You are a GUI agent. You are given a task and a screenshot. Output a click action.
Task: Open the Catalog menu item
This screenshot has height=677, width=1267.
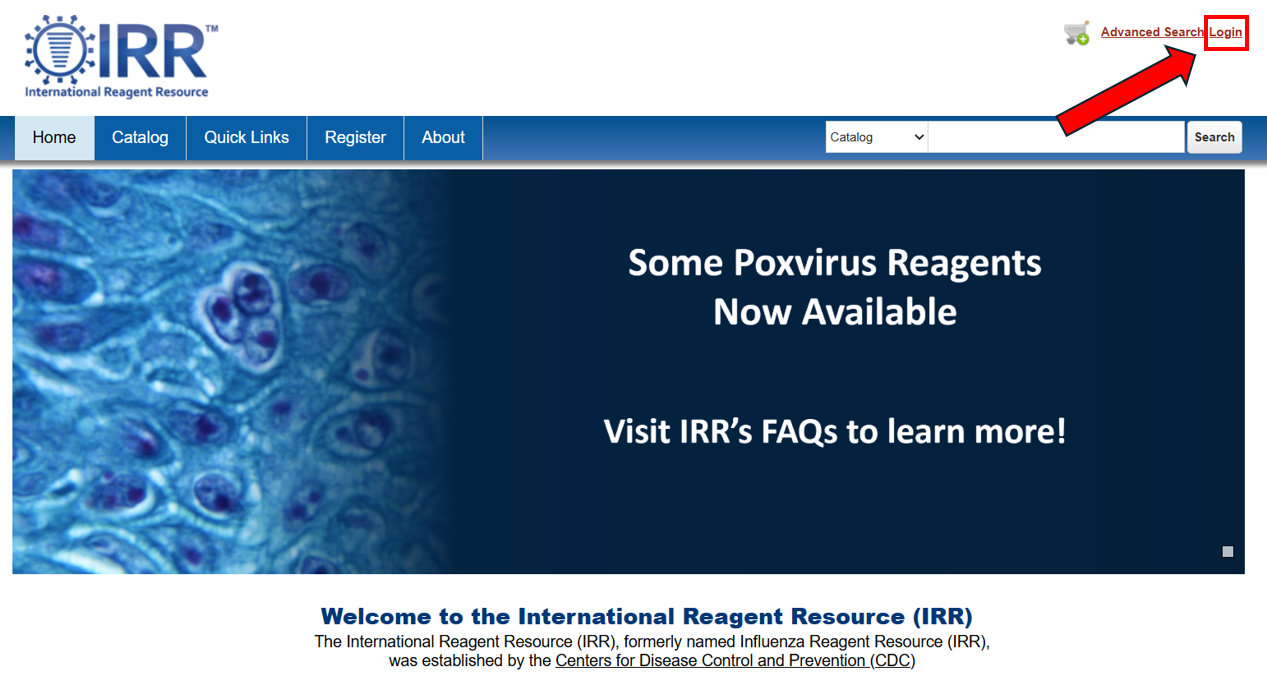click(140, 138)
